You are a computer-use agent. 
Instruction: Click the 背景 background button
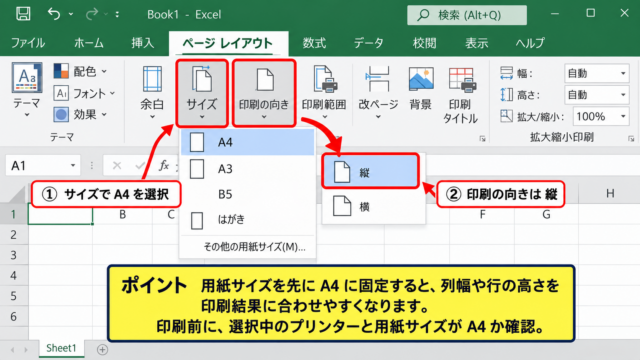[420, 88]
